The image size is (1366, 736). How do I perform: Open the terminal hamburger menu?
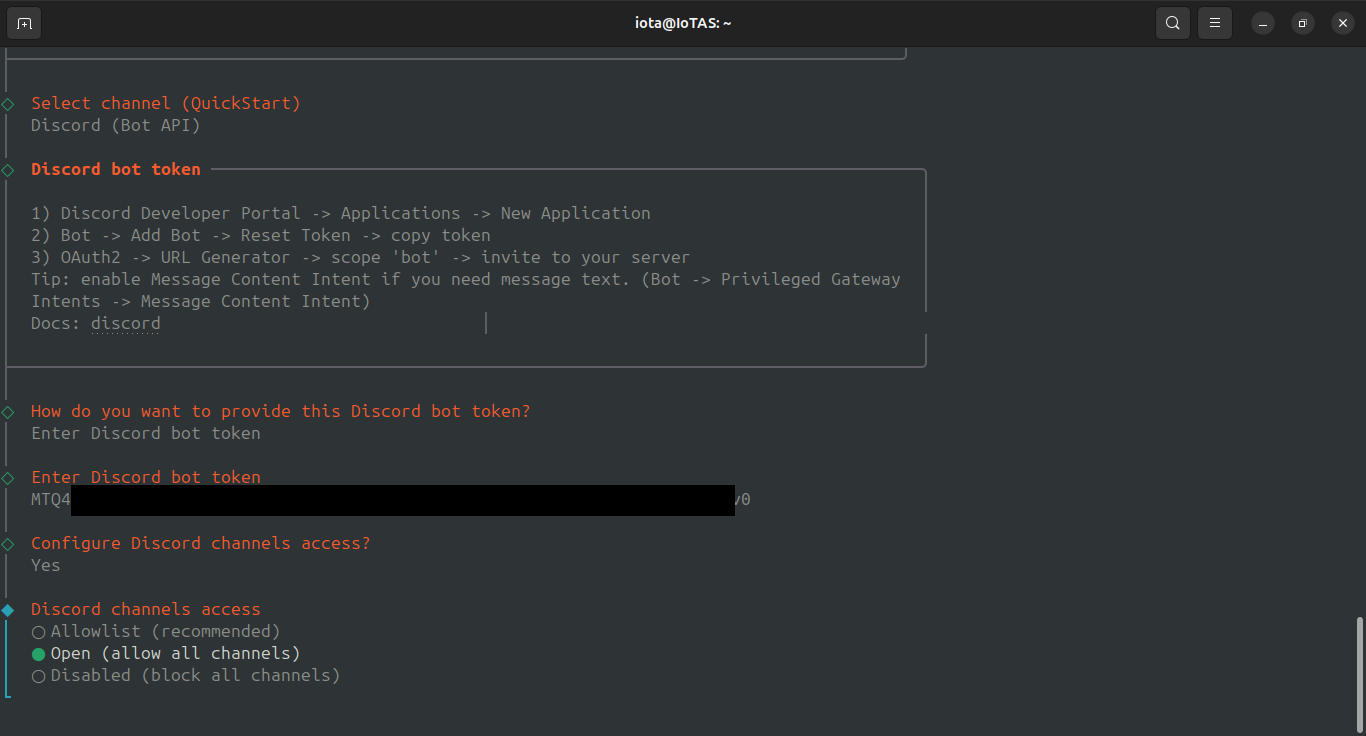1214,22
